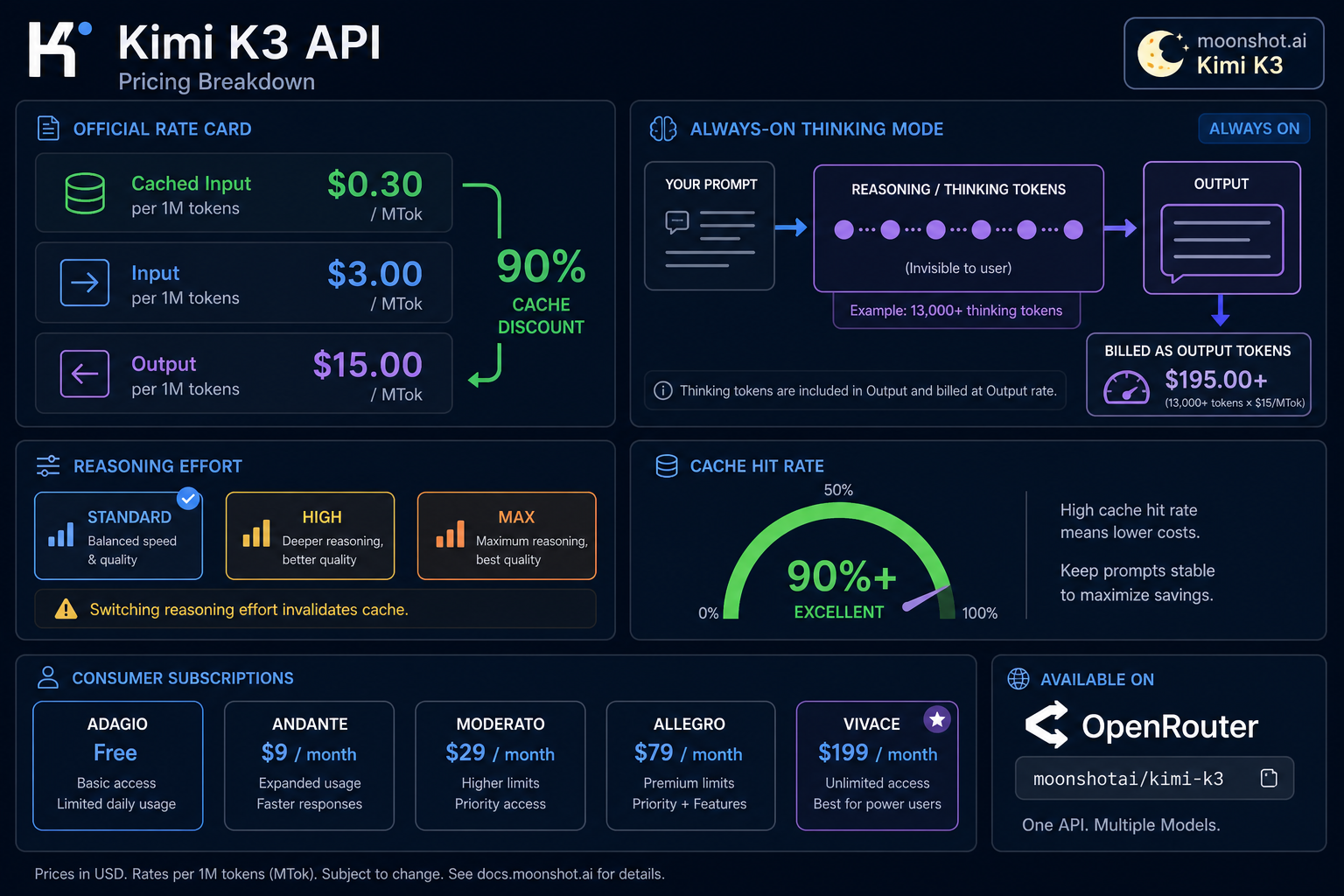Click the globe icon by Available On
Screen dimensions: 1344x896
[x=1018, y=678]
